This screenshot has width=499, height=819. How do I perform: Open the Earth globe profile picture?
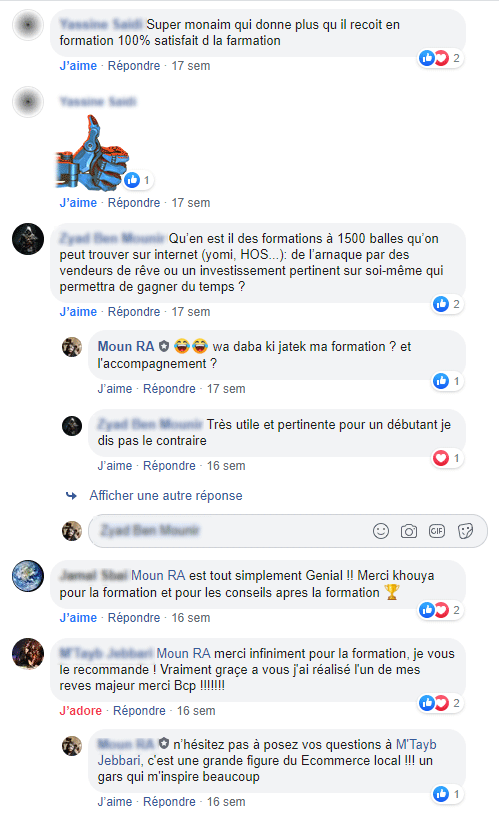click(28, 576)
